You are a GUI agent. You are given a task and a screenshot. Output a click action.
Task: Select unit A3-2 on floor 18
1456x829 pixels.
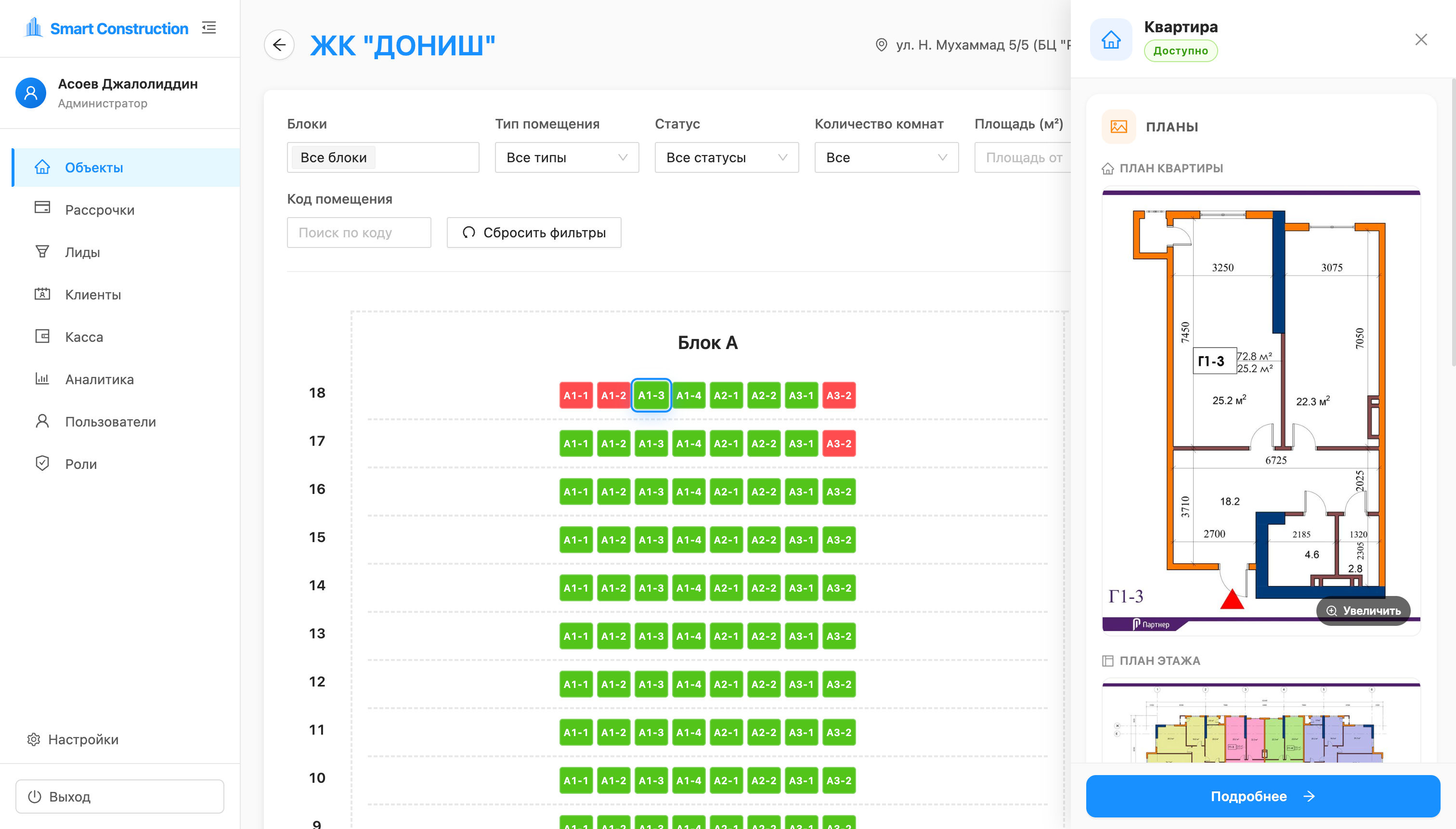pyautogui.click(x=839, y=395)
